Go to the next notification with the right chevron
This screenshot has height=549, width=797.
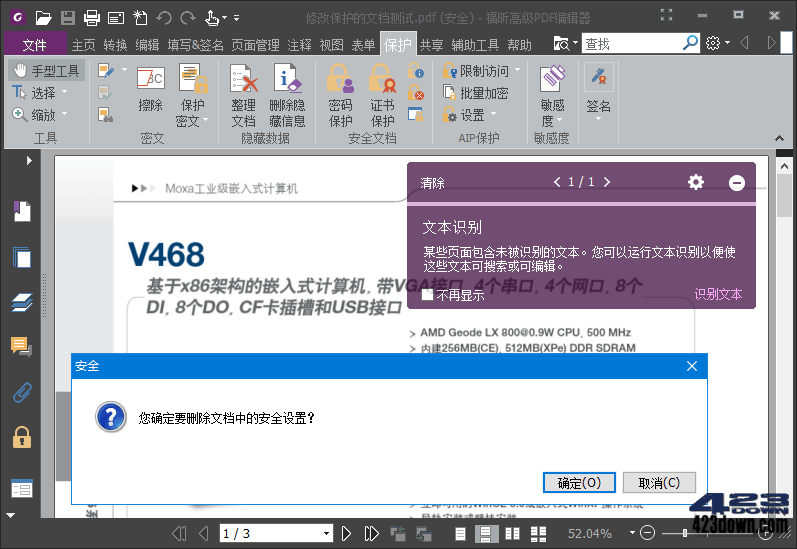[607, 182]
